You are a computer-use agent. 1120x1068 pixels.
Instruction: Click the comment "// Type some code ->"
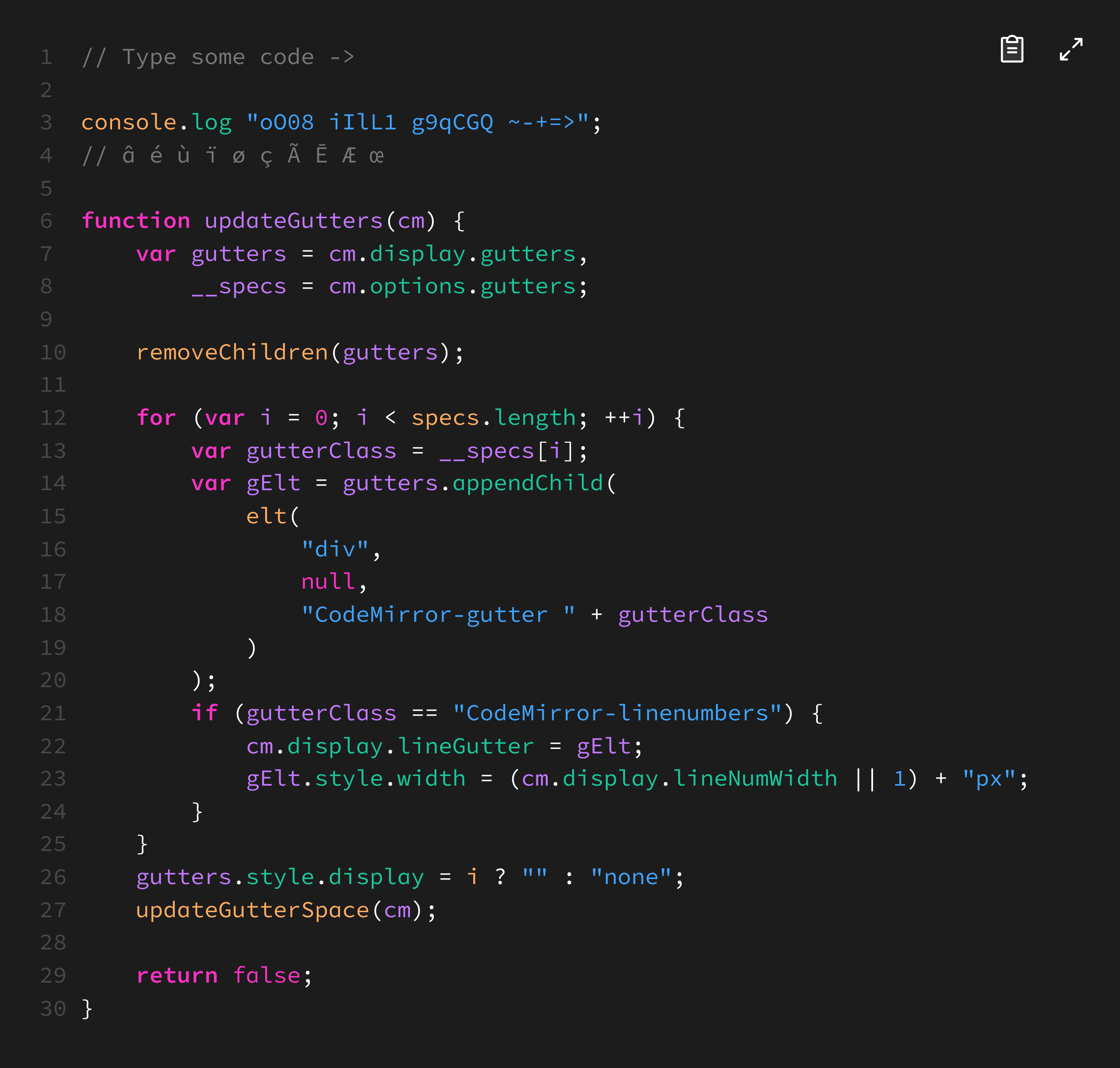[218, 57]
